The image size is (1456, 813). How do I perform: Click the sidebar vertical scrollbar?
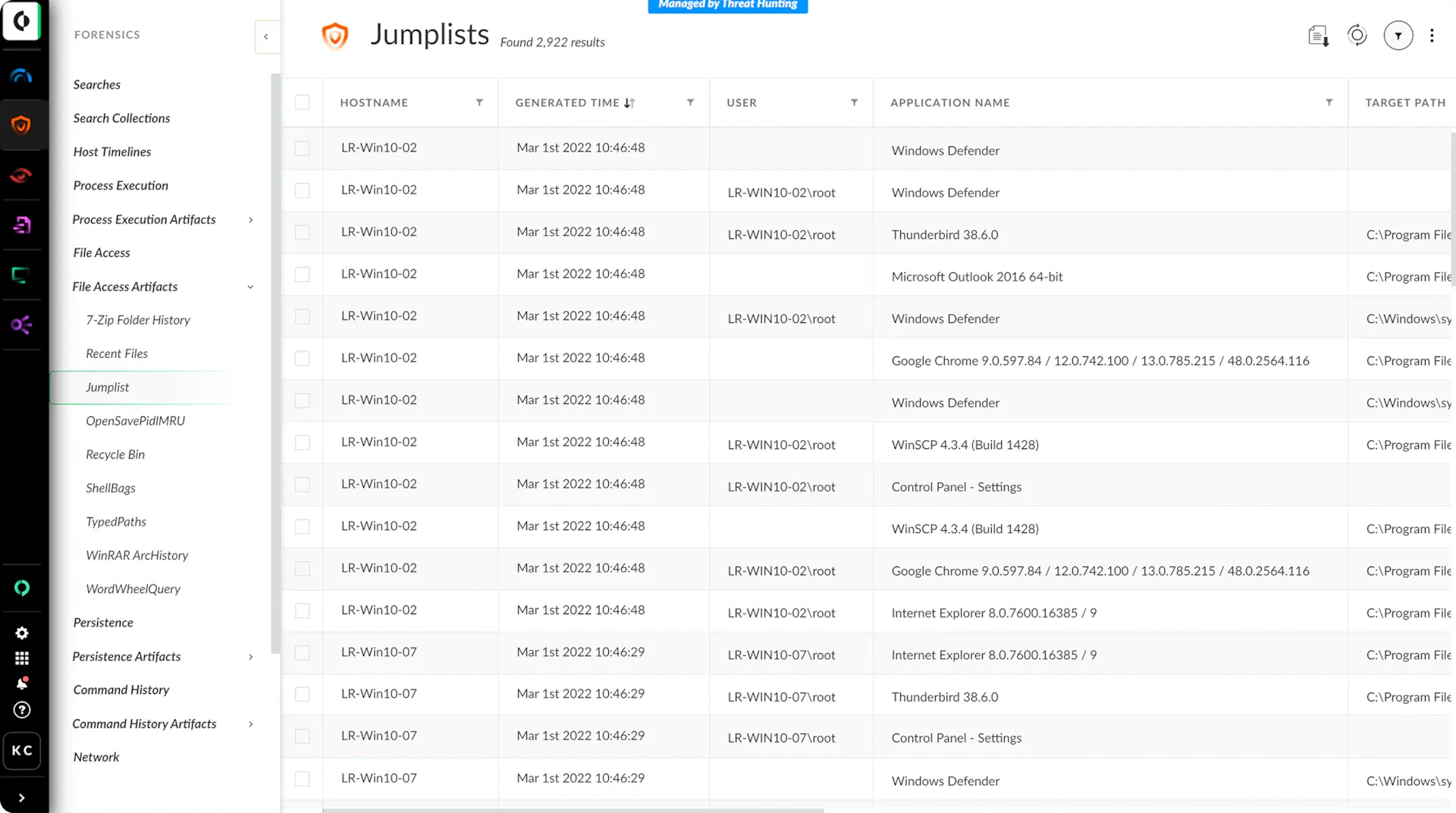(275, 364)
